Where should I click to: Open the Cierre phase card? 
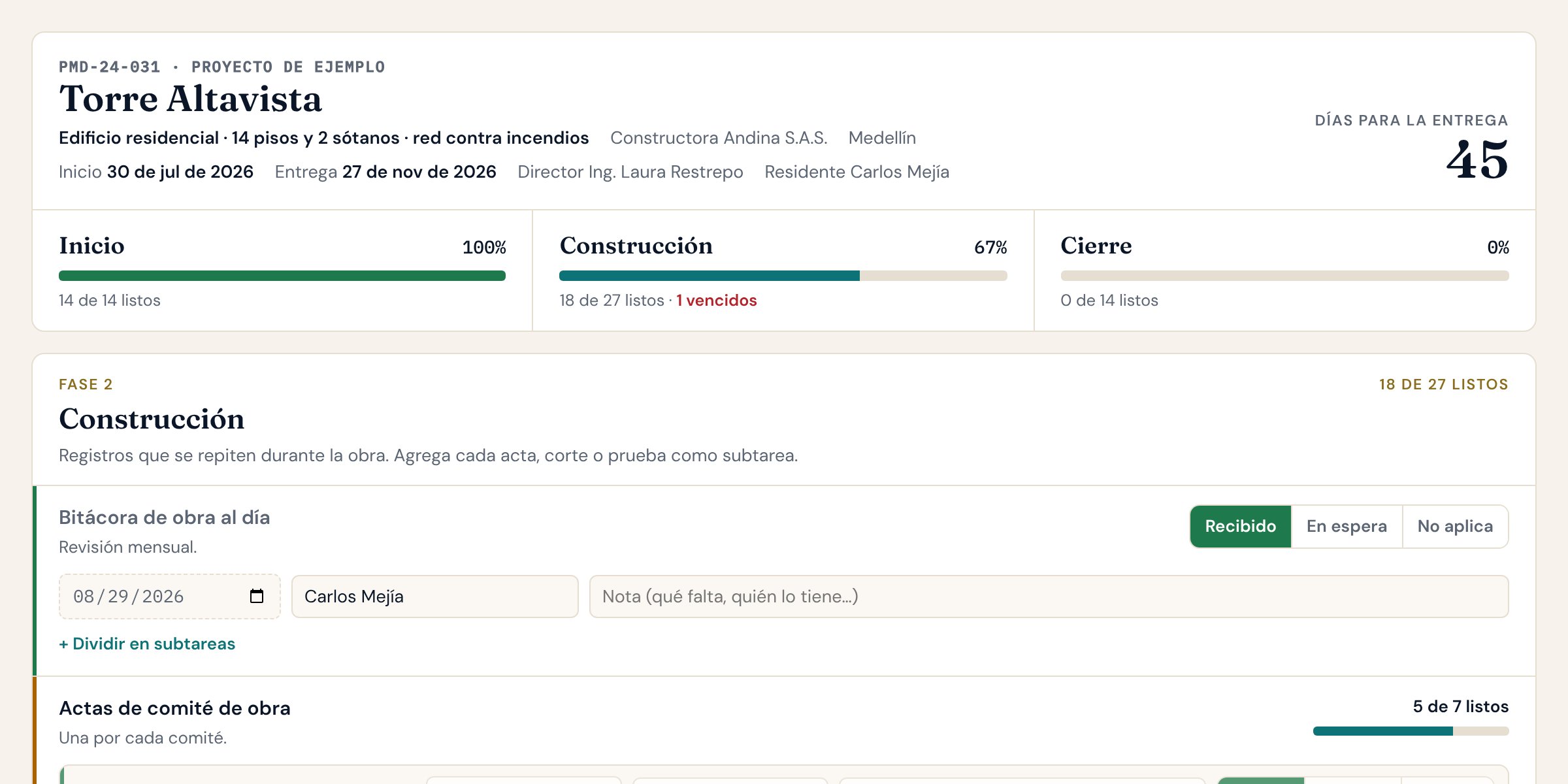pyautogui.click(x=1285, y=270)
